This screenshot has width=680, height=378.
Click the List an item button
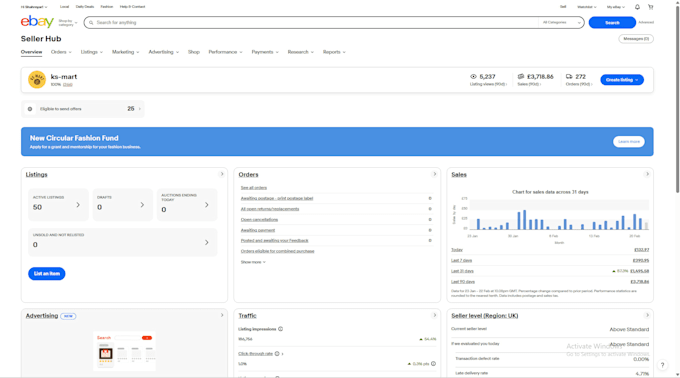pyautogui.click(x=47, y=274)
